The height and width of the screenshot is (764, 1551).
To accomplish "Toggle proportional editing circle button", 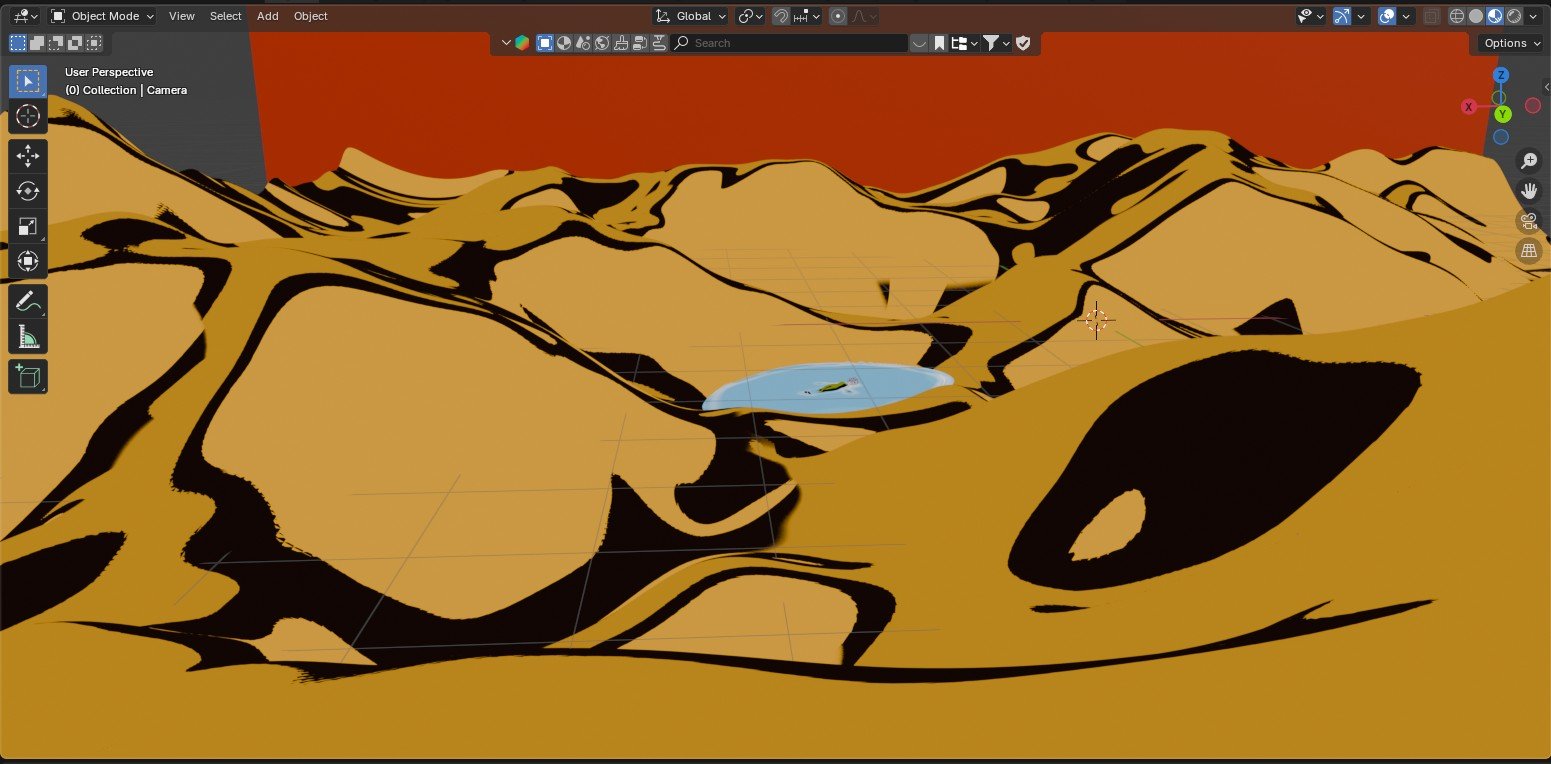I will [838, 16].
